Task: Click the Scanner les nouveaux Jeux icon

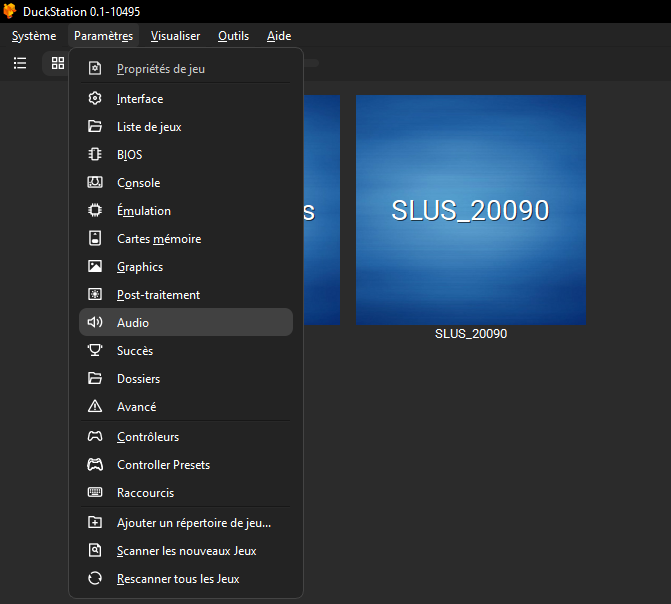Action: point(95,550)
